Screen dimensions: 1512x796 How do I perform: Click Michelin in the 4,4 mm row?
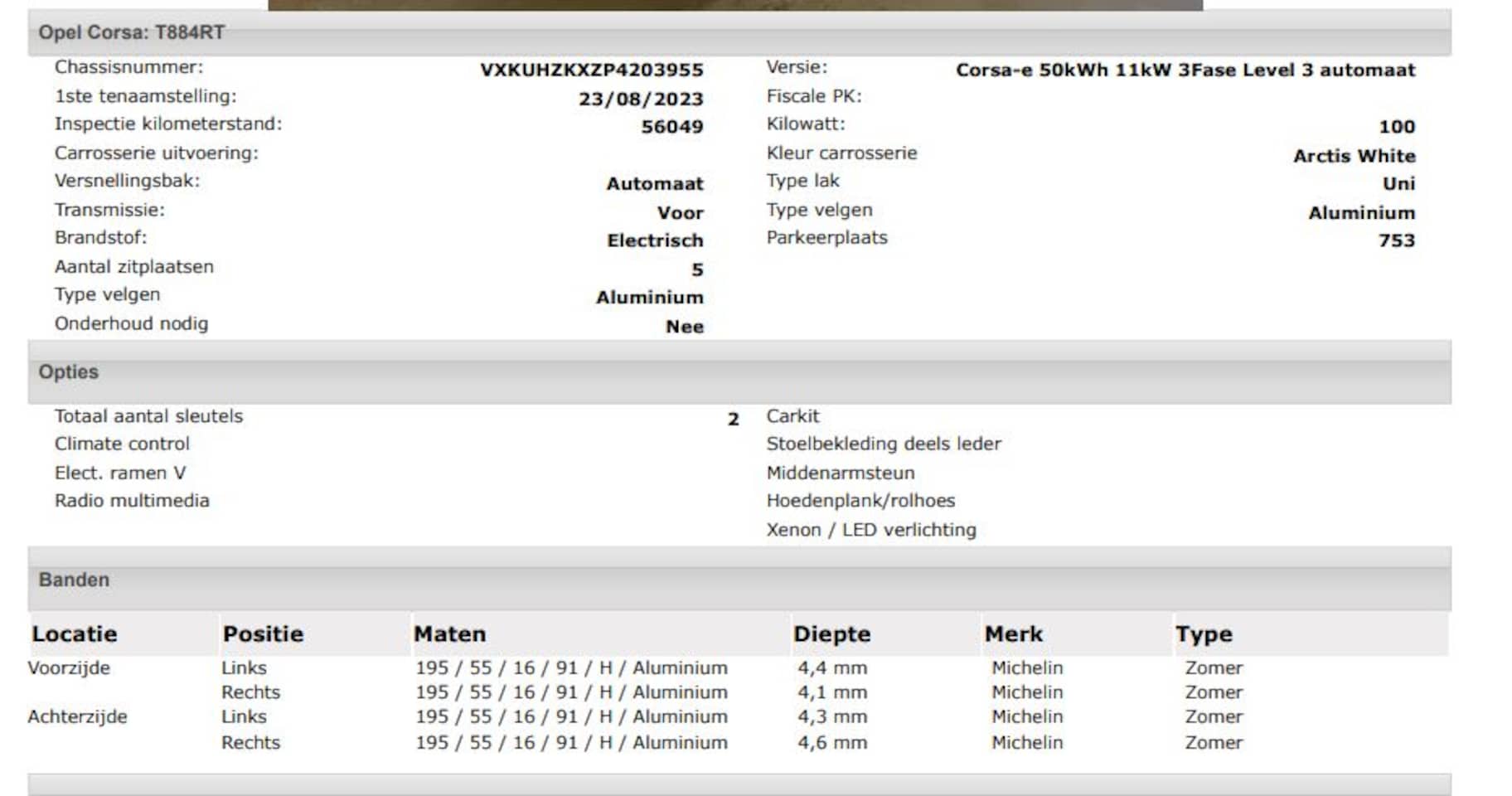[x=1027, y=668]
